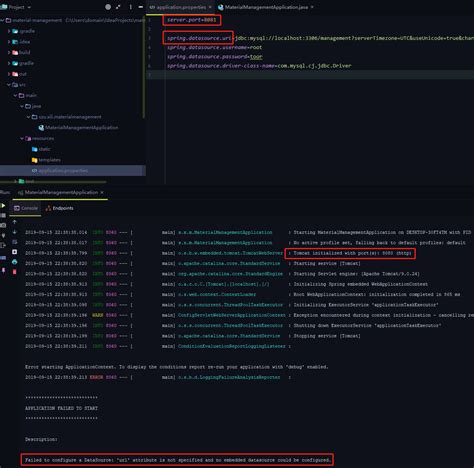Collapse the src folder arrow
Screen dimensions: 474x468
pos(9,85)
